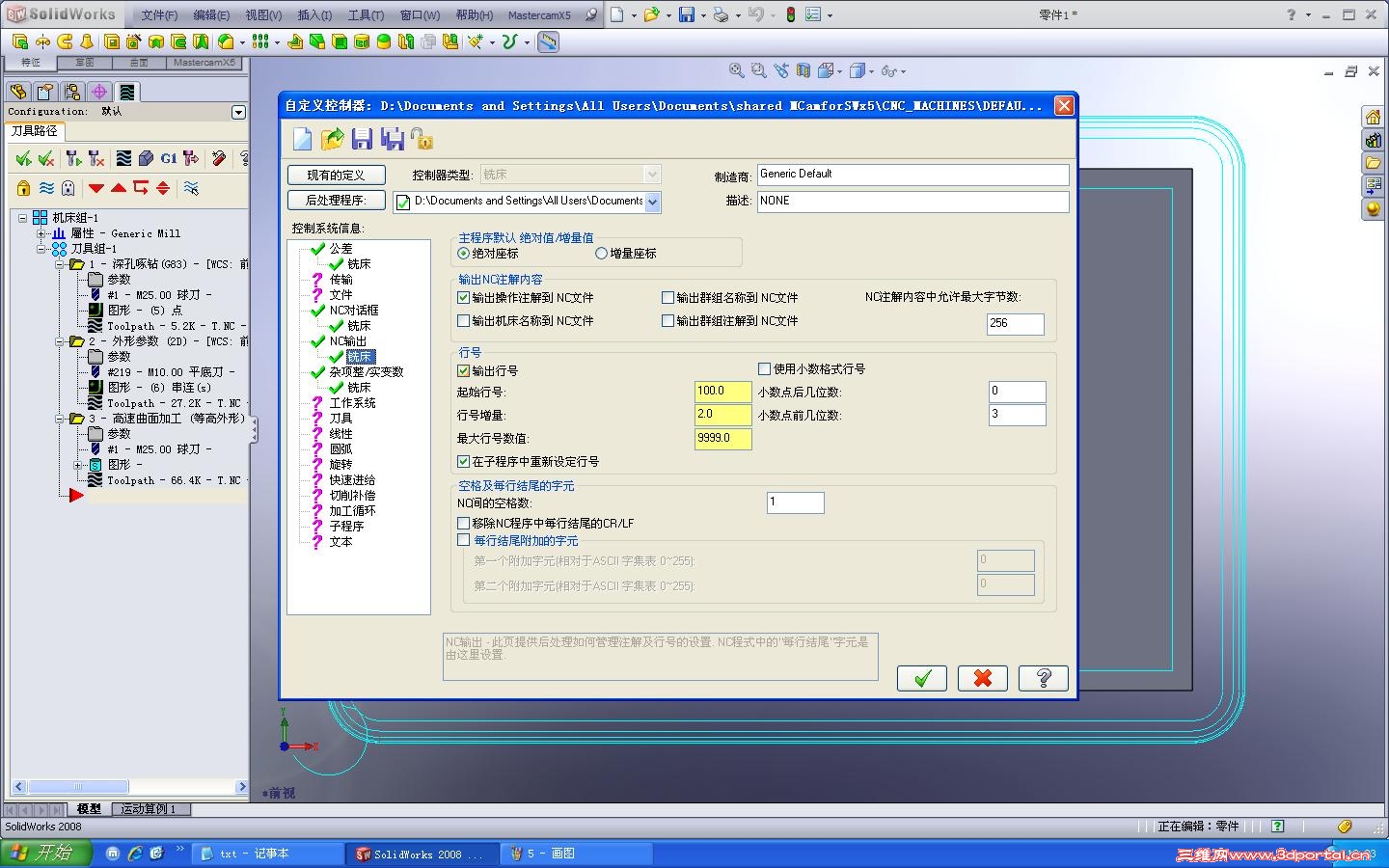
Task: Click the padlock unlock icon in dialog
Action: tap(422, 139)
